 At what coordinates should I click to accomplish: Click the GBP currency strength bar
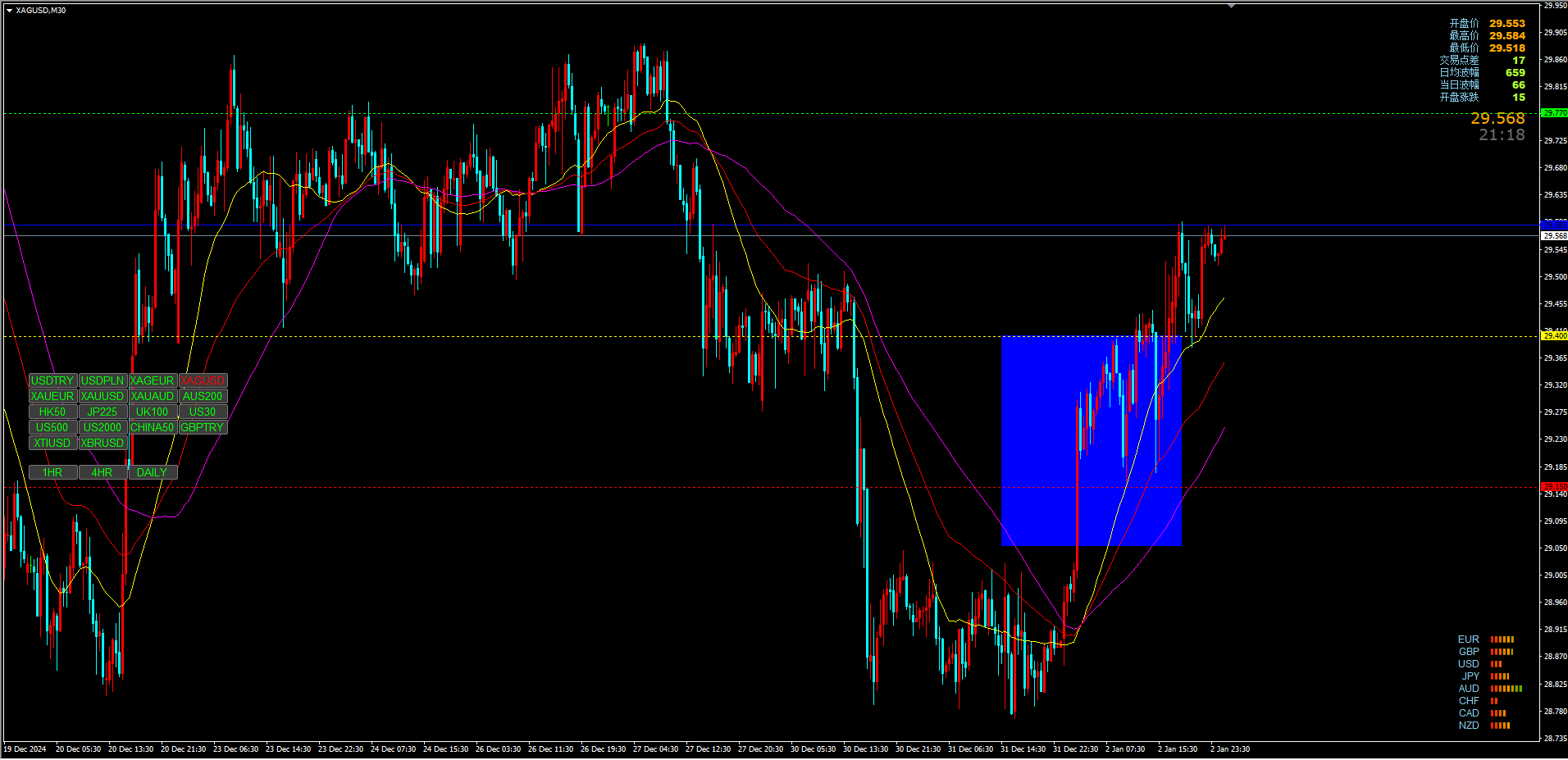click(1502, 652)
